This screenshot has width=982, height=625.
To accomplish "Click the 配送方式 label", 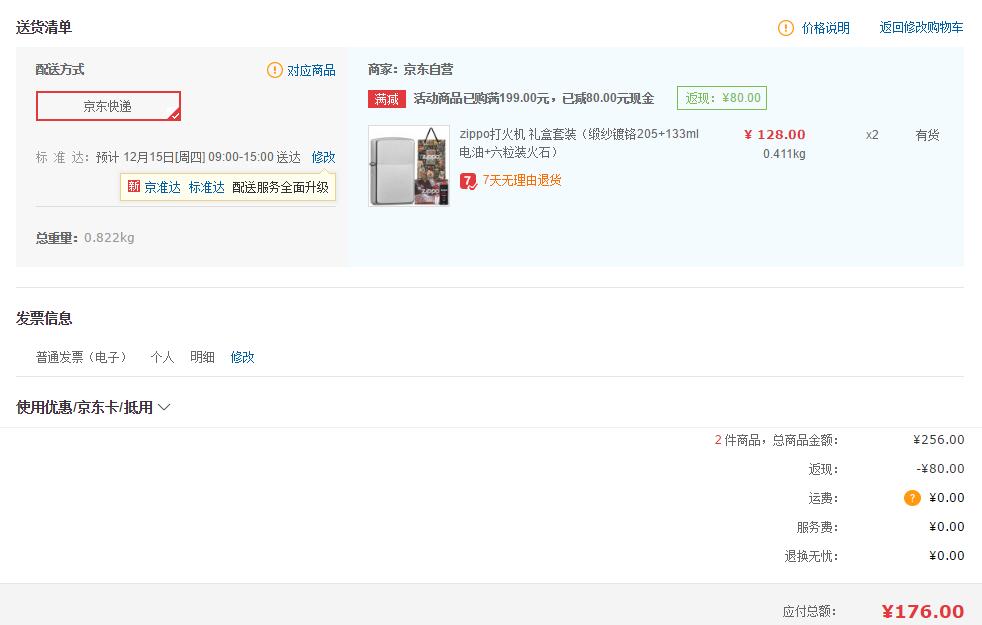I will coord(60,70).
